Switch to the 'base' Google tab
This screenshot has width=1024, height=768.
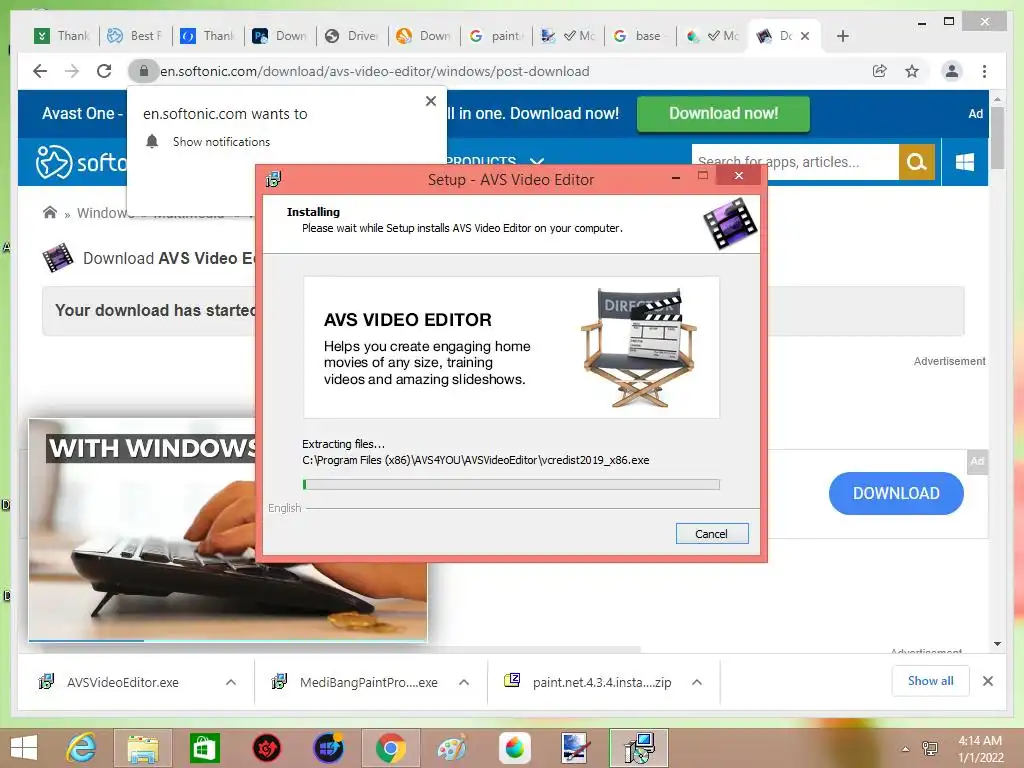640,36
